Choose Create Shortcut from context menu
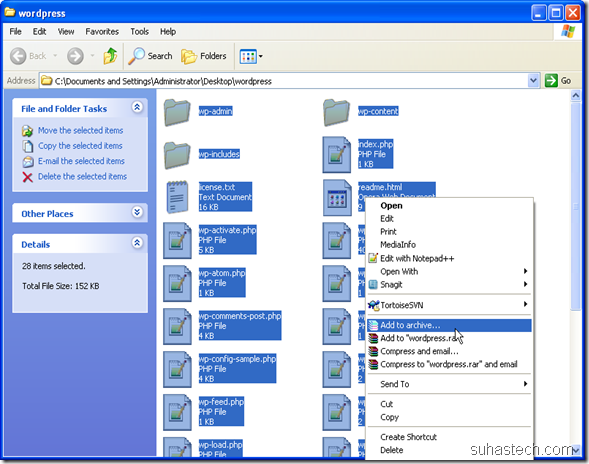Screen dimensions: 589x464 tap(449, 437)
